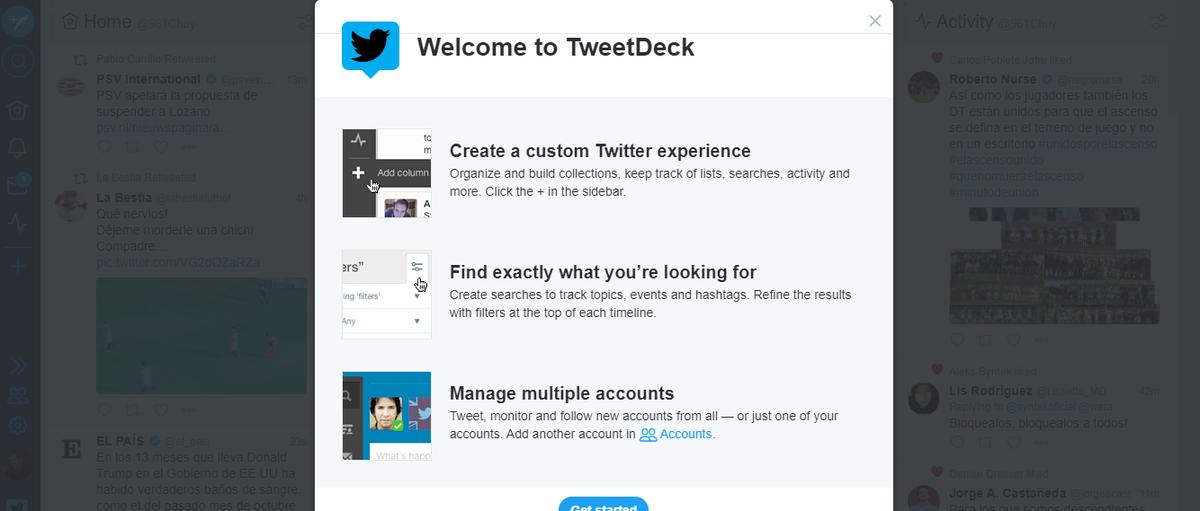This screenshot has height=511, width=1200.
Task: Like the PSV International tweet
Action: (160, 147)
